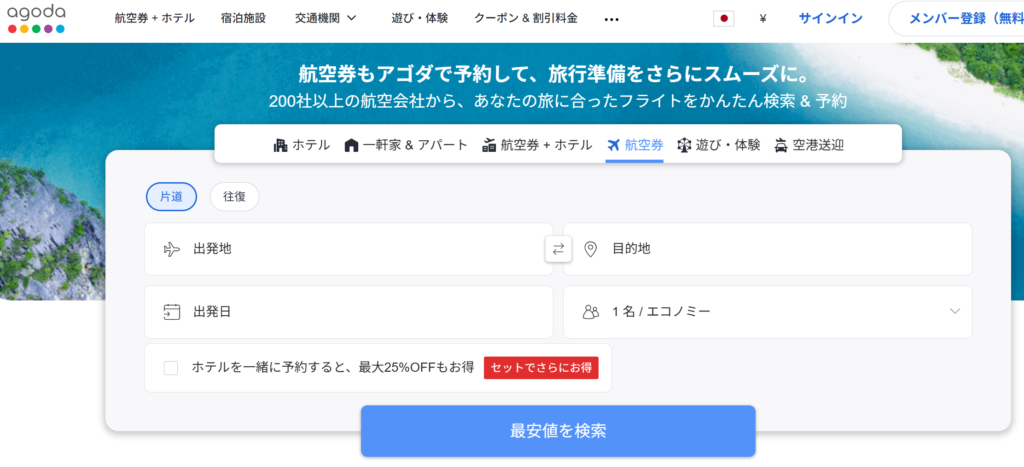Click the chevron in passenger class selector
Viewport: 1024px width, 467px height.
coord(954,312)
